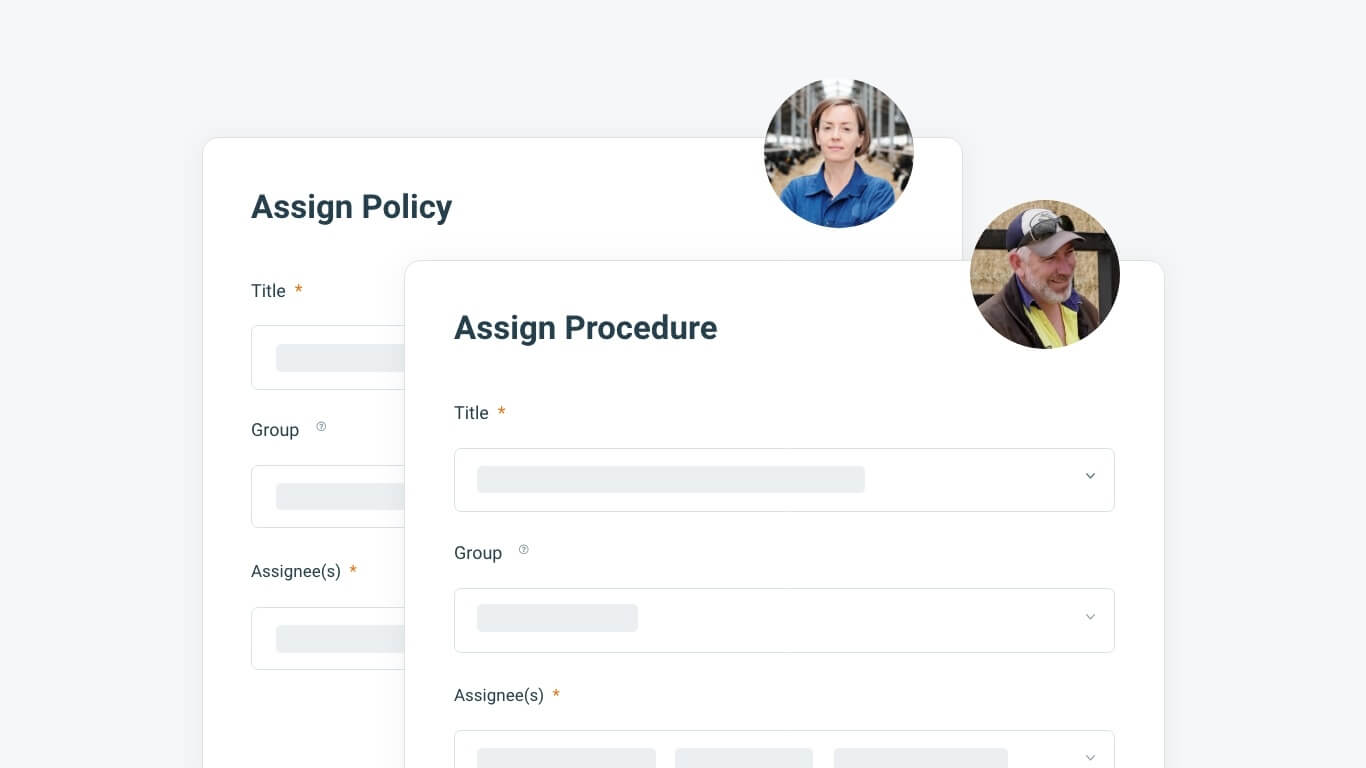Click the avatar of woman in blue shirt
Screen dimensions: 1366x768
(838, 153)
